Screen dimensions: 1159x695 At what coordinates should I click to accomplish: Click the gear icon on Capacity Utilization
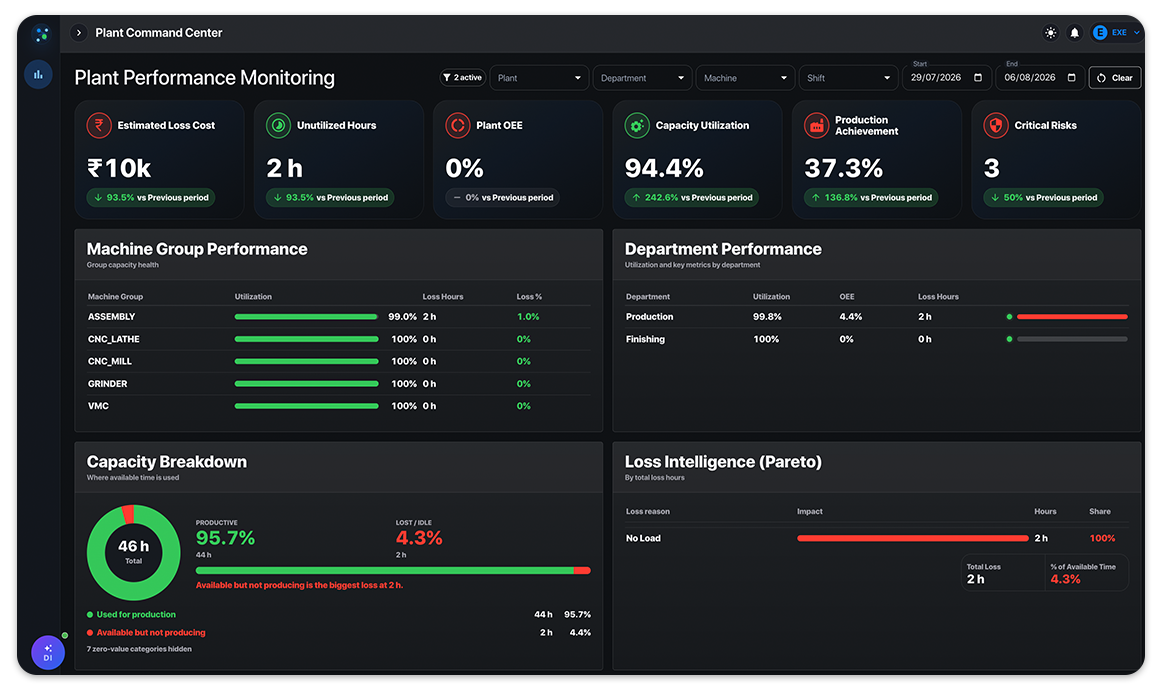[x=637, y=125]
